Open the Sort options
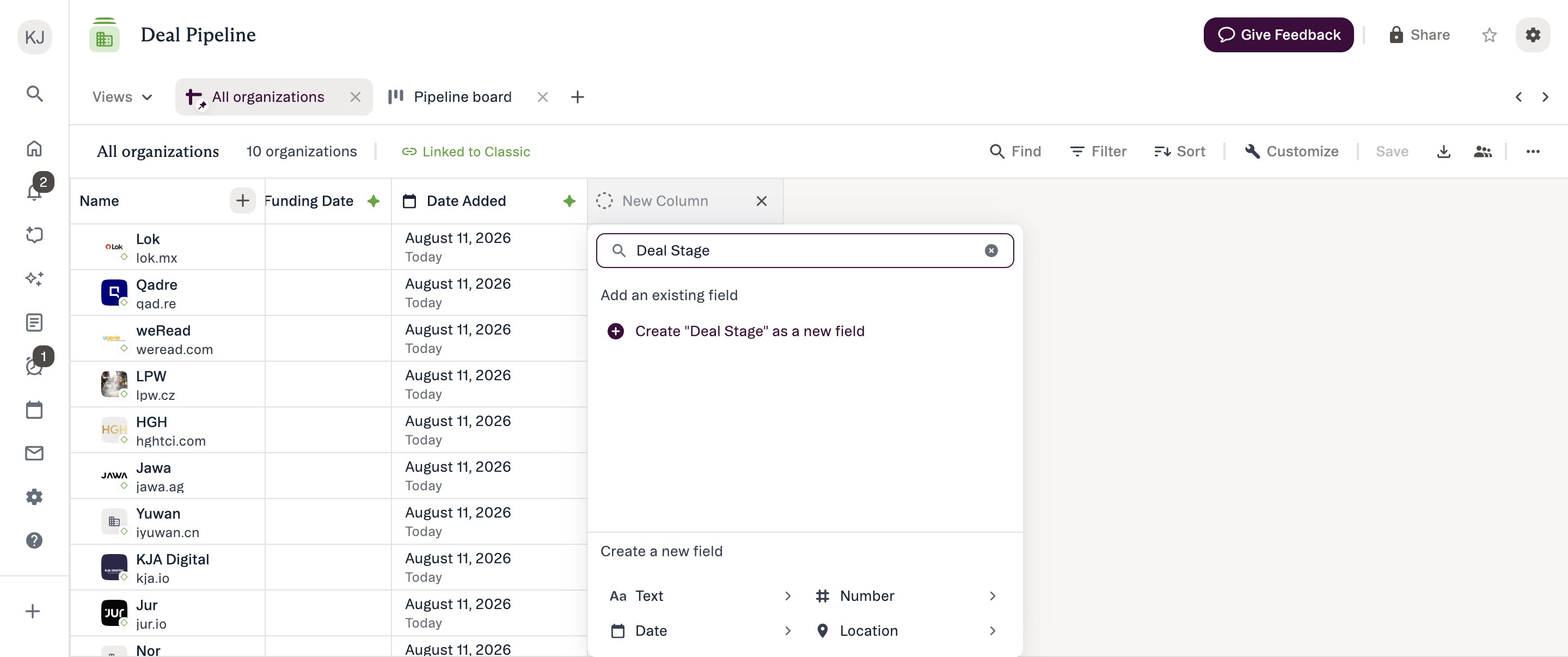 pyautogui.click(x=1180, y=151)
